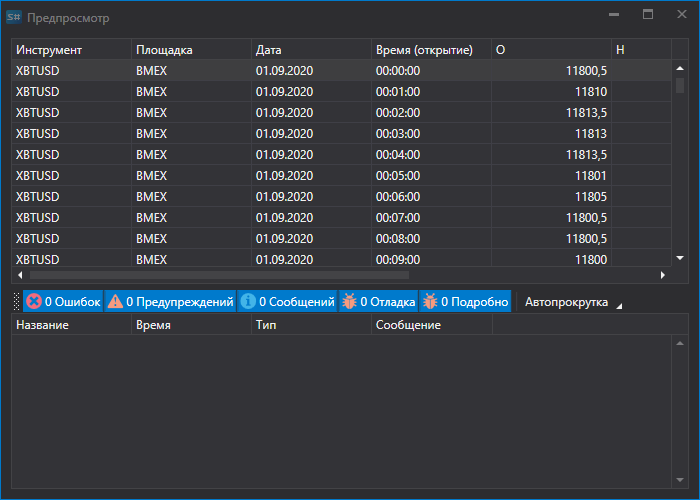
Task: Sort by the Дата column header
Action: (x=312, y=50)
